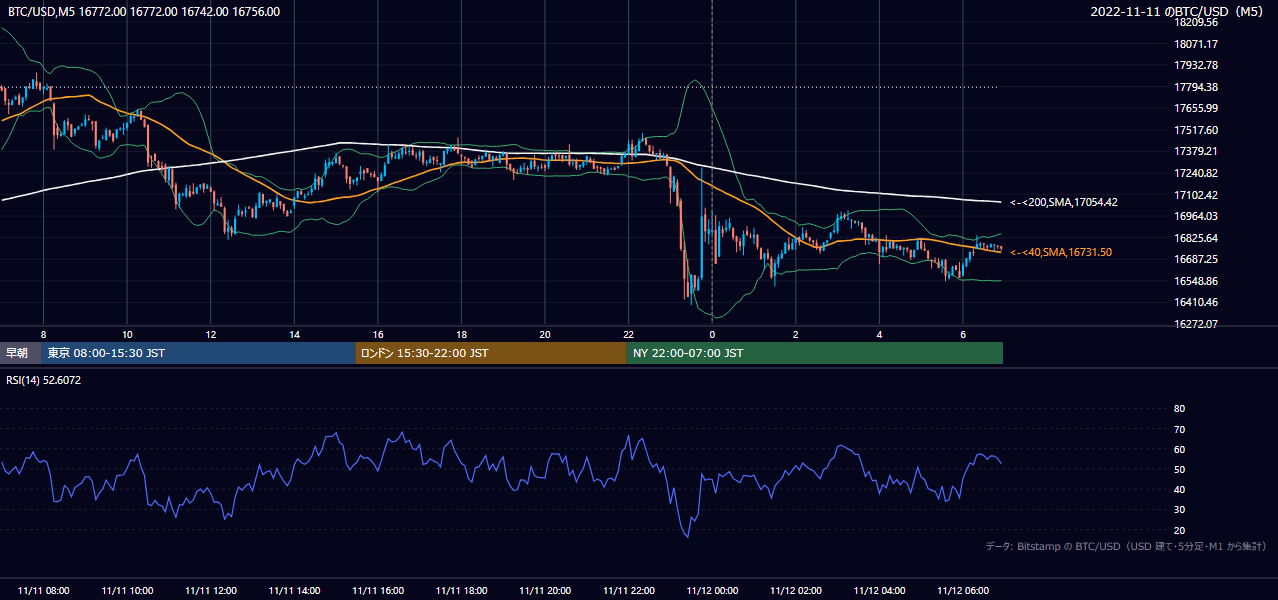Click the 50 level on the RSI scale
The image size is (1278, 600).
1179,469
